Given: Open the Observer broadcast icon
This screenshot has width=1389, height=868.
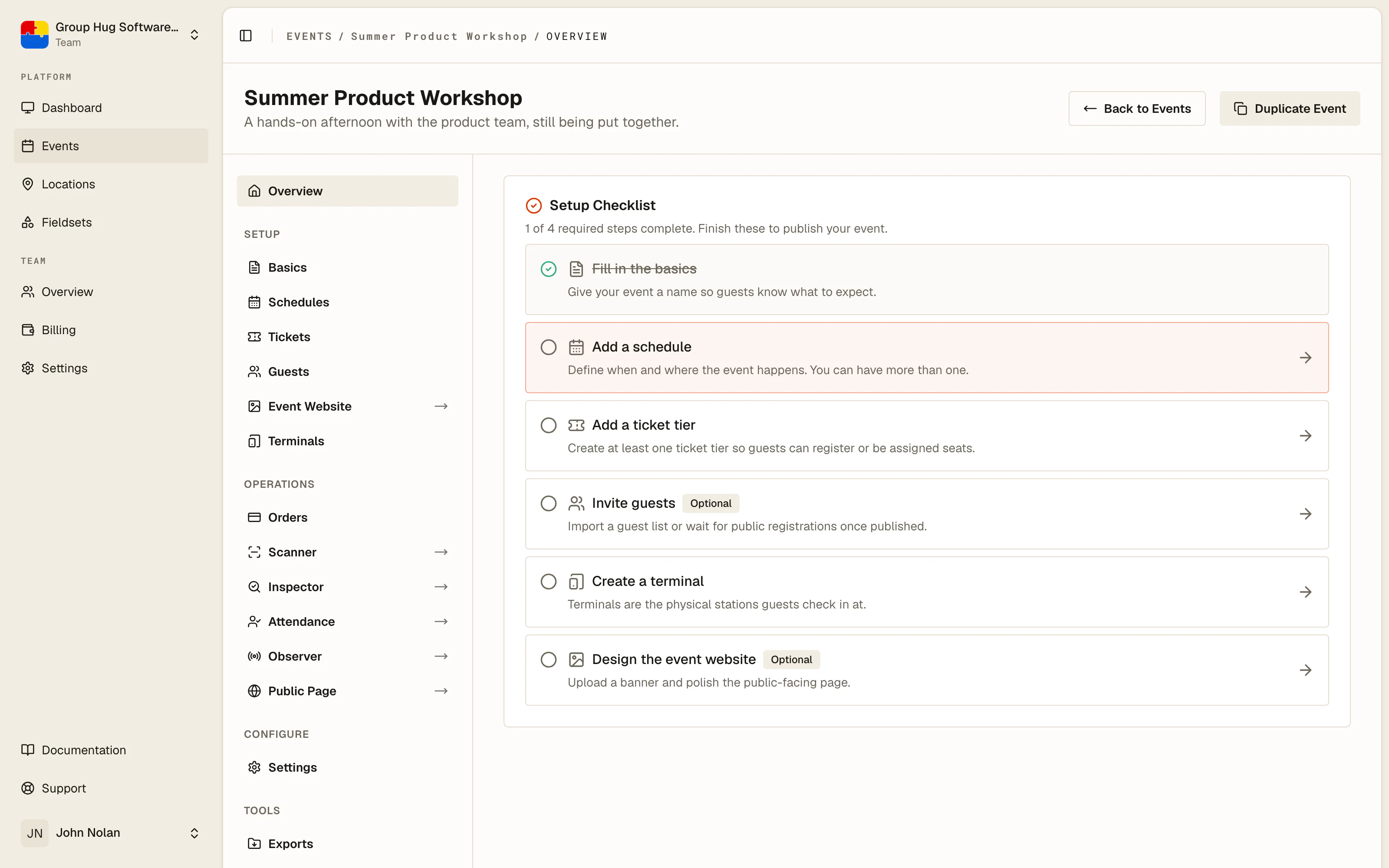Looking at the screenshot, I should tap(254, 656).
